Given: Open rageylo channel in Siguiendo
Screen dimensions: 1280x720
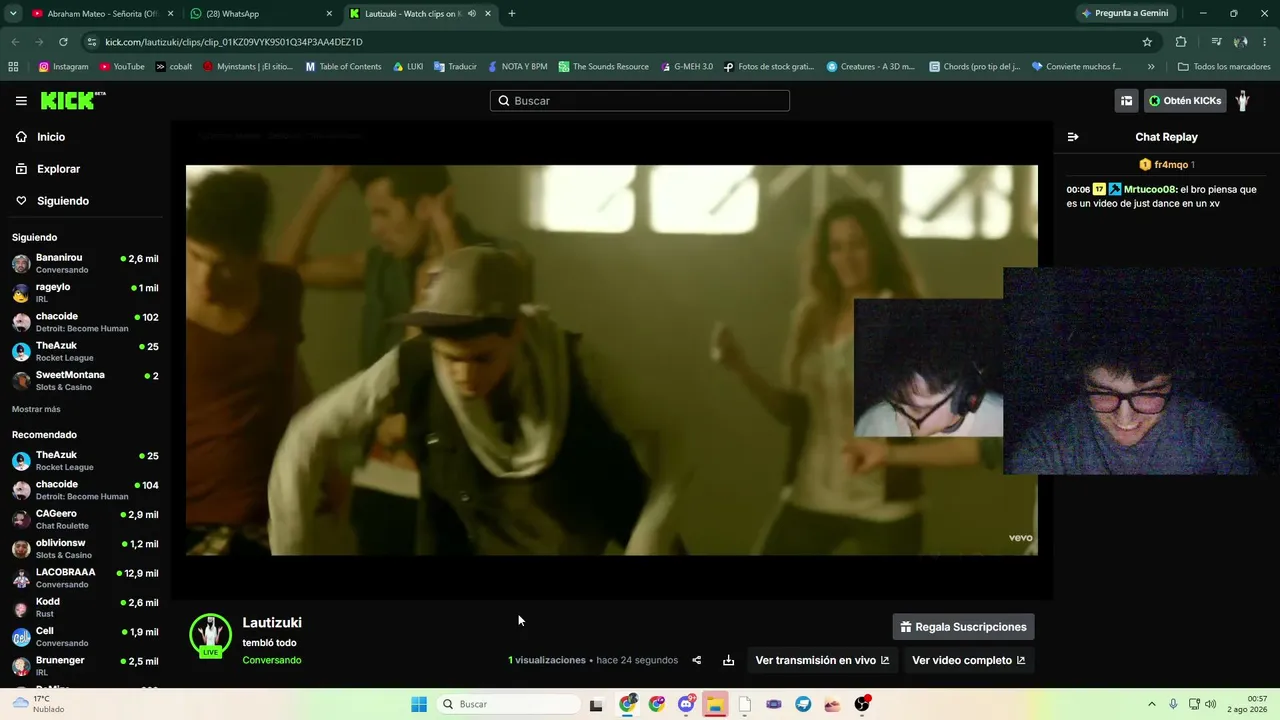Looking at the screenshot, I should (85, 293).
